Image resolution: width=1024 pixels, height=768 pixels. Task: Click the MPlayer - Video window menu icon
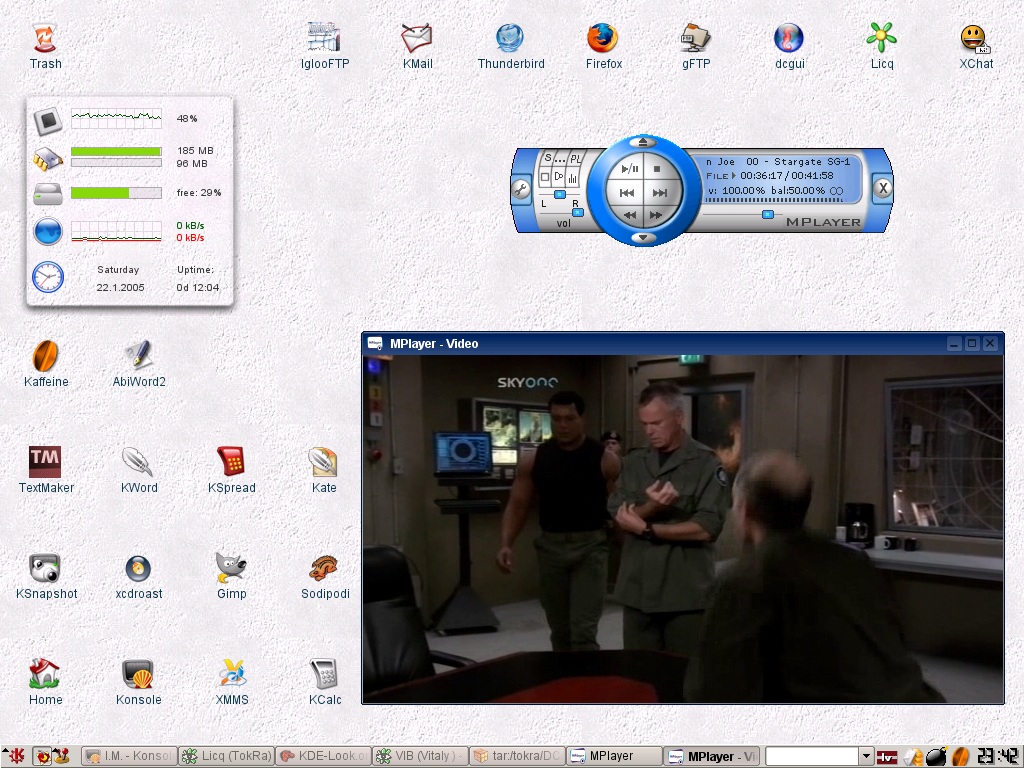pyautogui.click(x=375, y=344)
